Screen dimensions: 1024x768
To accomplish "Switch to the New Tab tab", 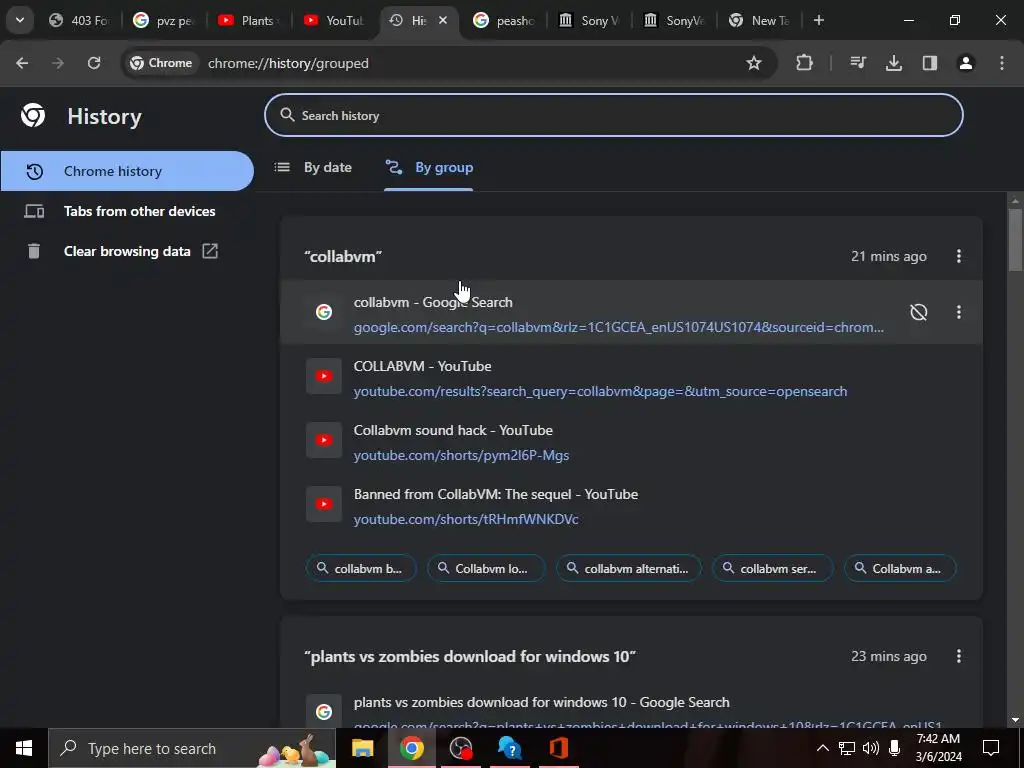I will pos(759,20).
